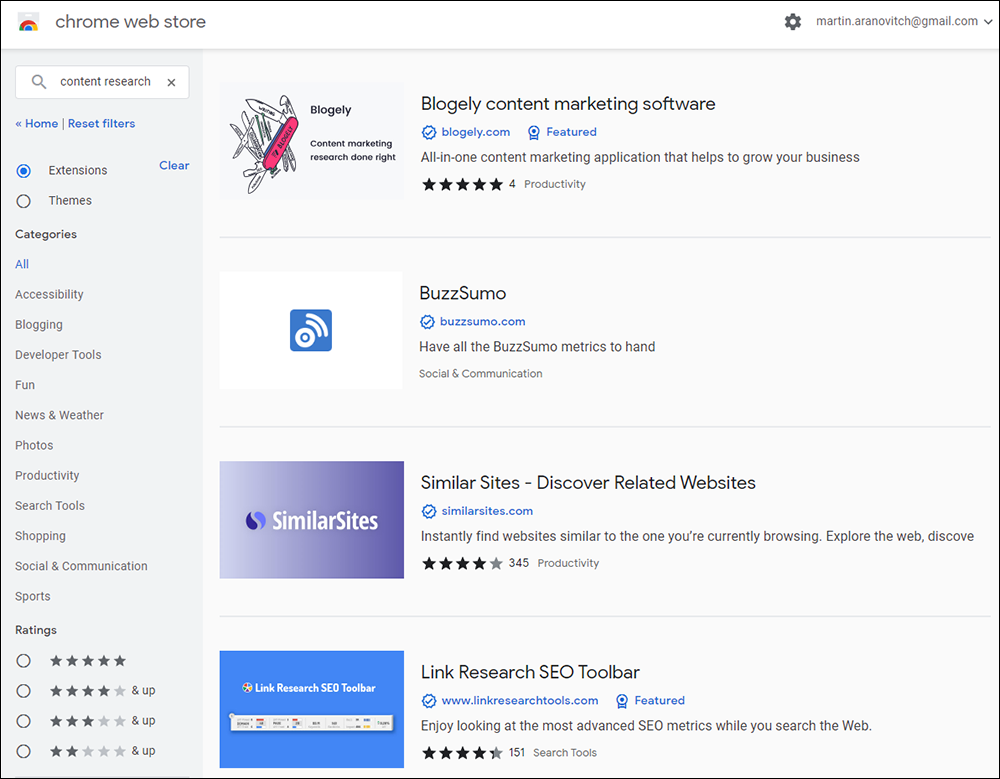Viewport: 1000px width, 779px height.
Task: Click the SimilarSites extension thumbnail
Action: click(312, 520)
